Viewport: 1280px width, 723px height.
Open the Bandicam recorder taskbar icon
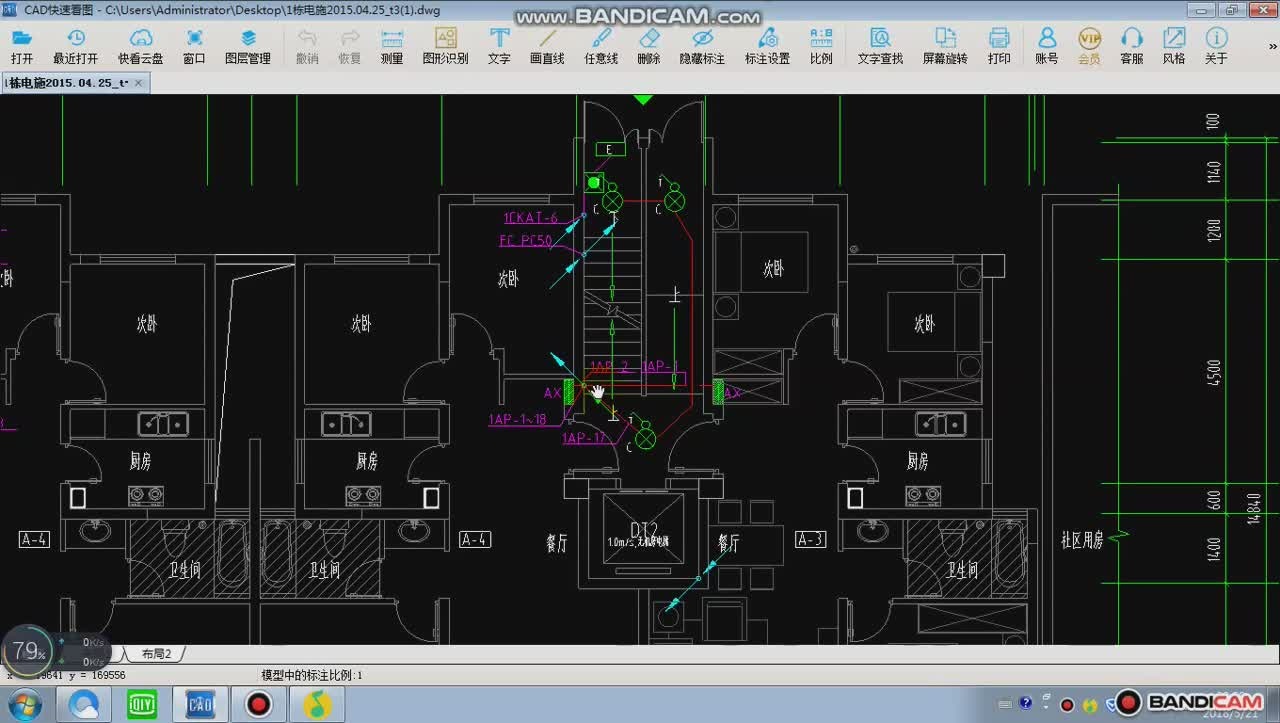point(260,704)
